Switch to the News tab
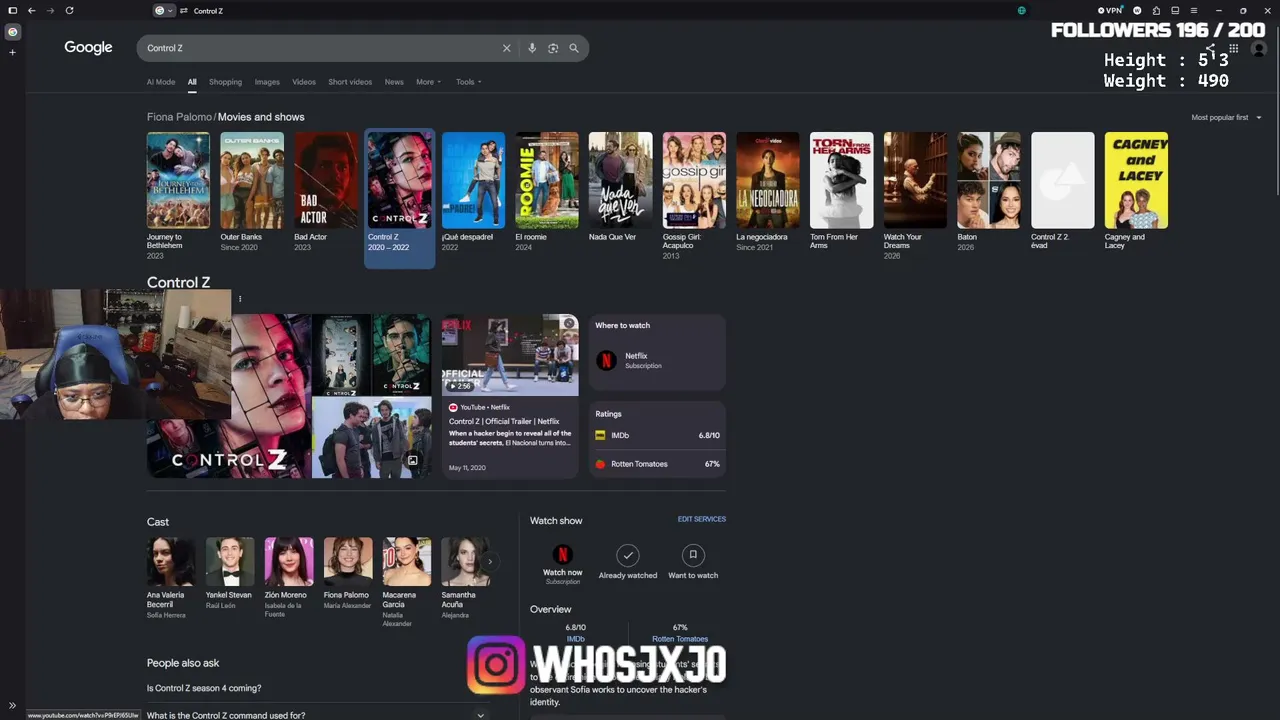1280x720 pixels. click(x=394, y=82)
